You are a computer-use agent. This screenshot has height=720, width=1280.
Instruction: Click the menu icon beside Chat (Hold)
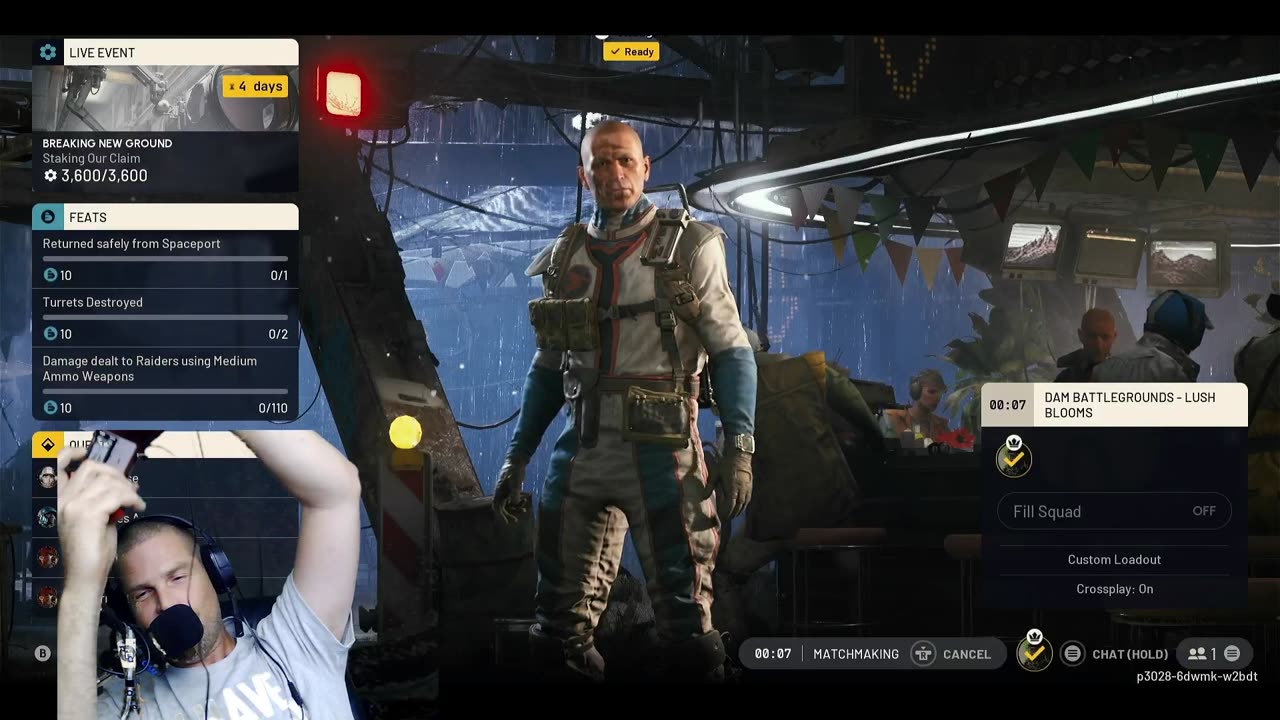[1072, 654]
